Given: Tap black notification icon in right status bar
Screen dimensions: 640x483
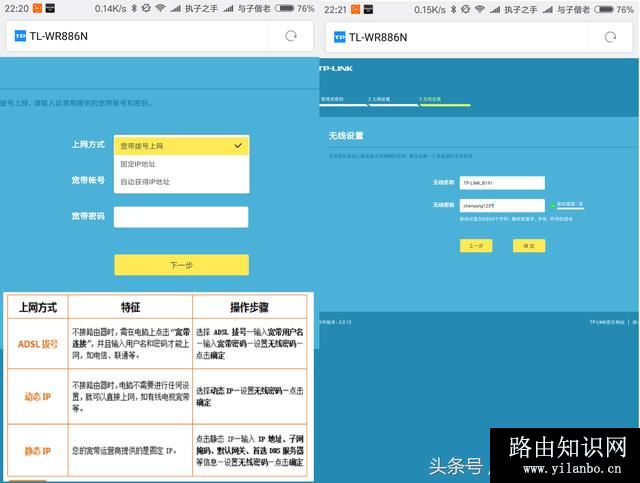Looking at the screenshot, I should pos(369,9).
